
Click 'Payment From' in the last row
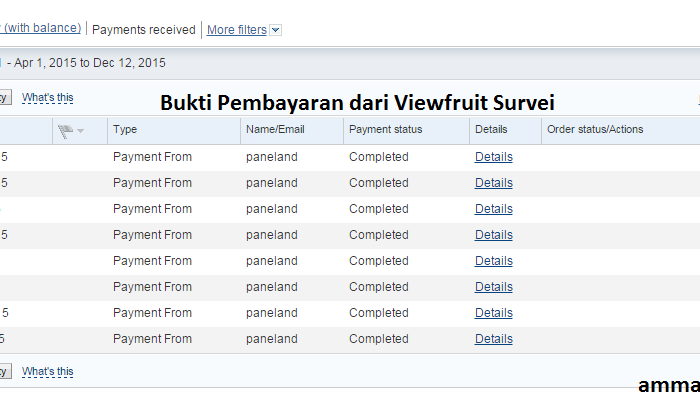pyautogui.click(x=152, y=339)
